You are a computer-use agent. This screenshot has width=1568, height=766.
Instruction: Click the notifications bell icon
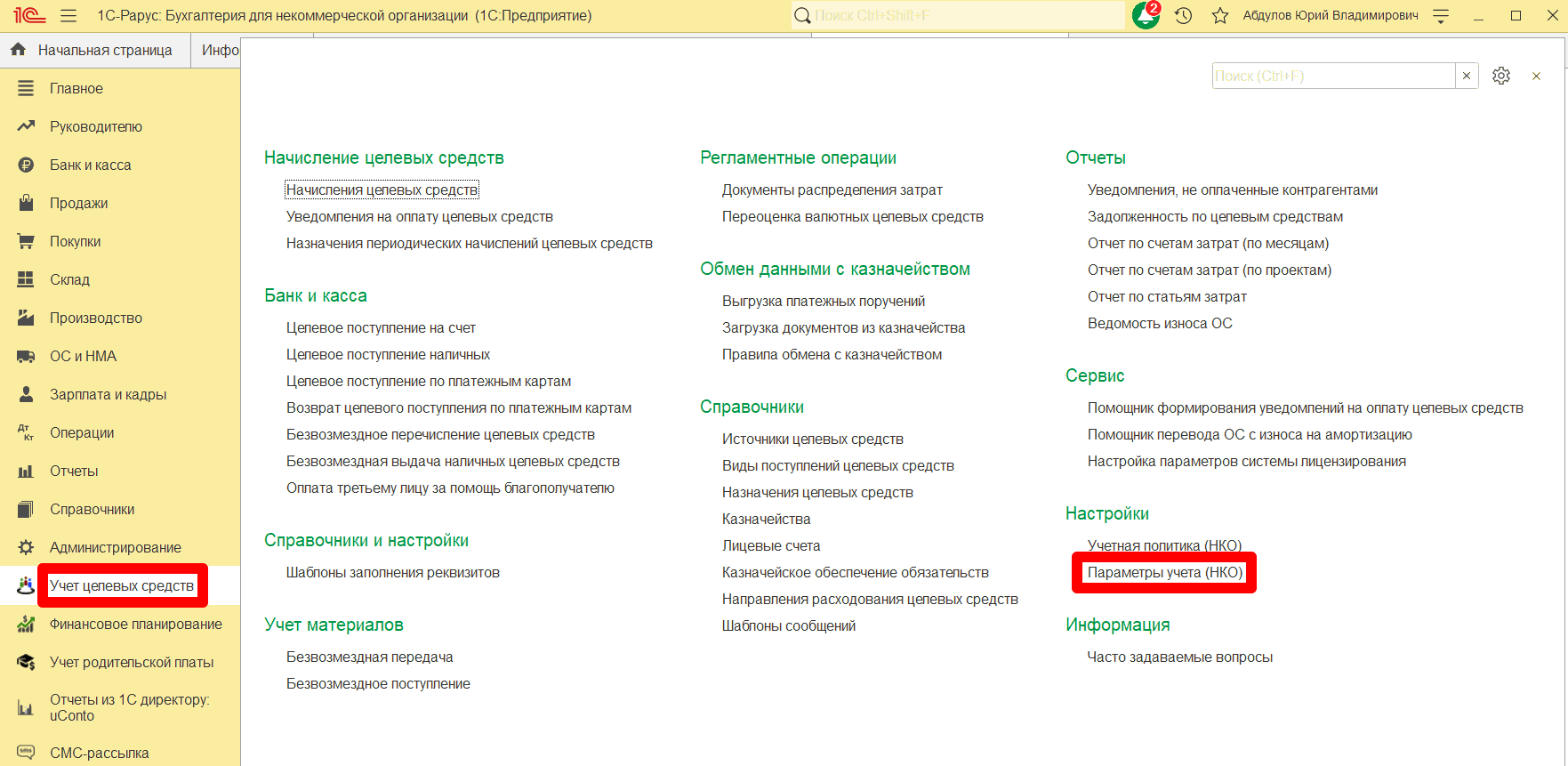[x=1146, y=16]
